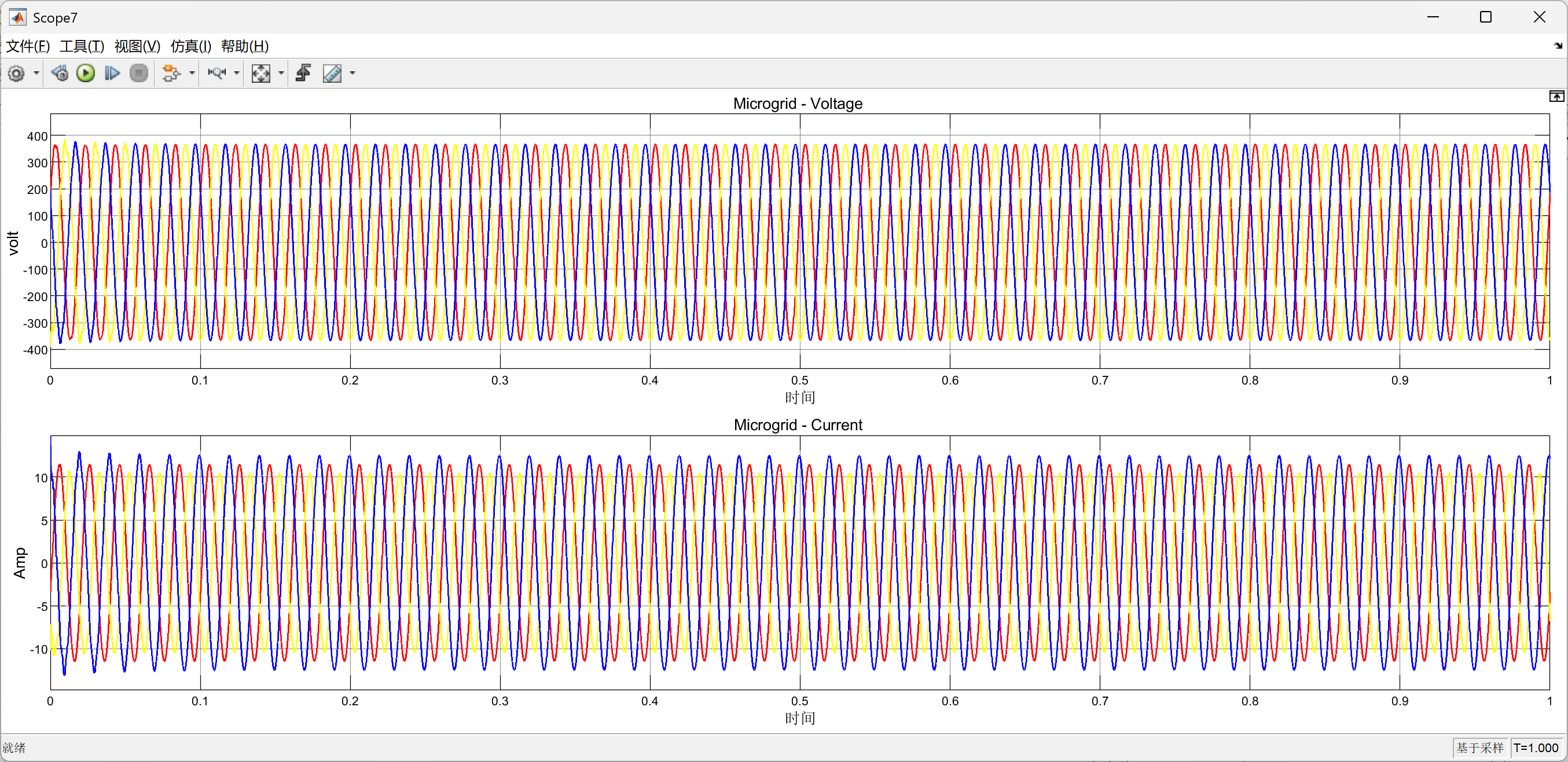
Task: Open the 文件(F) menu
Action: tap(27, 46)
